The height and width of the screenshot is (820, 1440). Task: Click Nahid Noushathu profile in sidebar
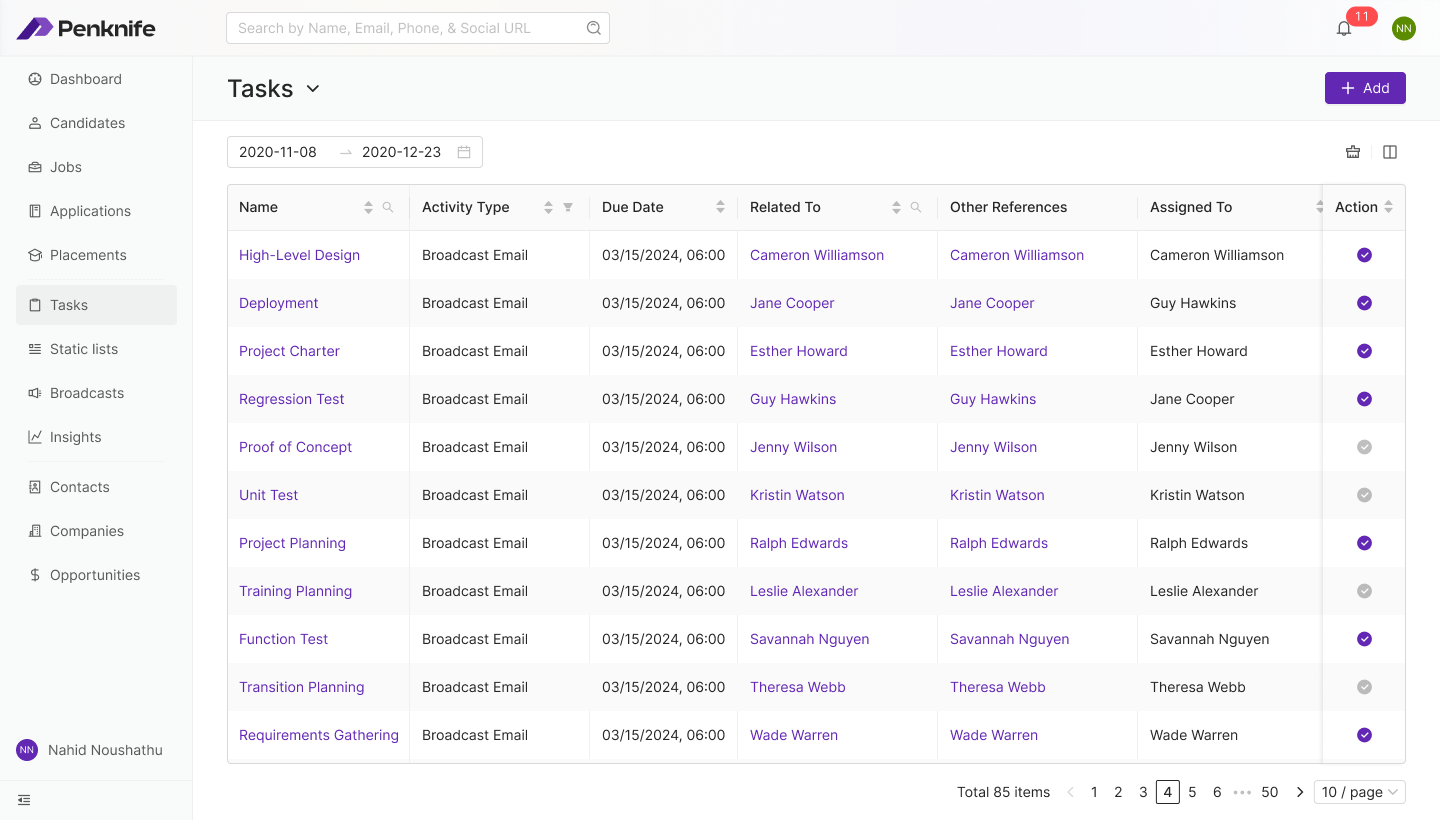pyautogui.click(x=90, y=750)
